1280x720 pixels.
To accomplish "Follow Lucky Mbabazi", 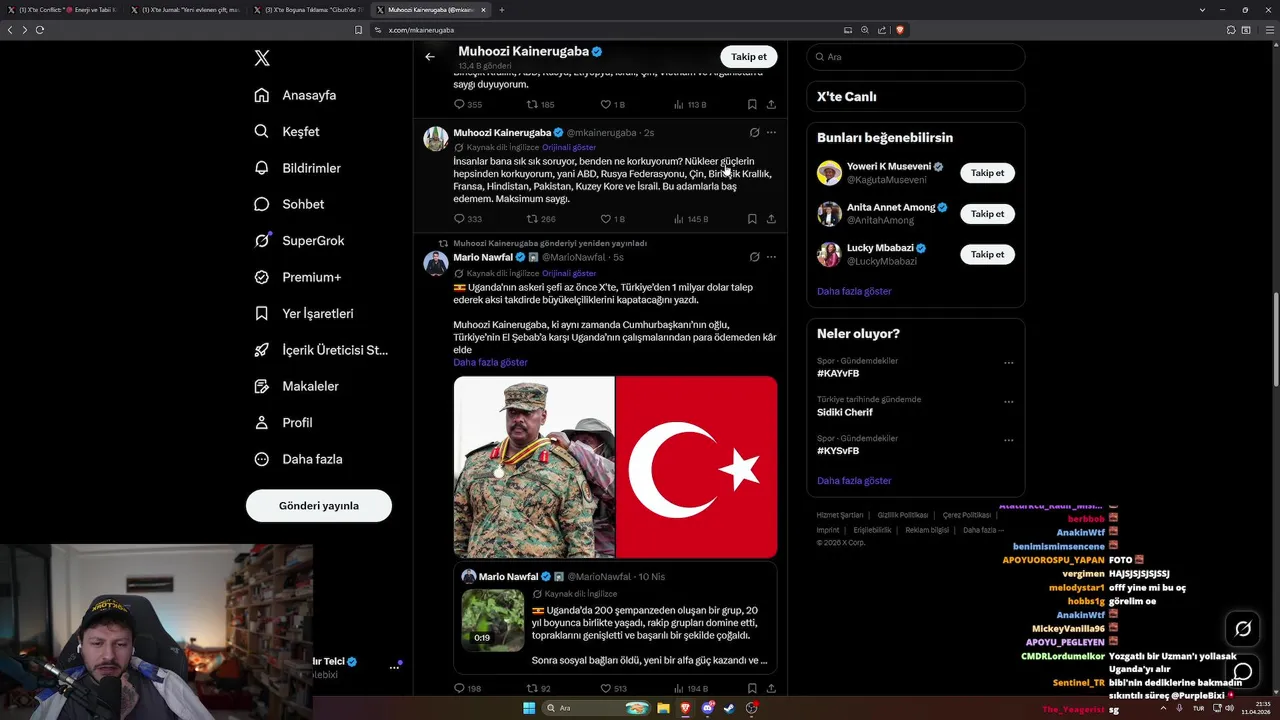I will [987, 254].
